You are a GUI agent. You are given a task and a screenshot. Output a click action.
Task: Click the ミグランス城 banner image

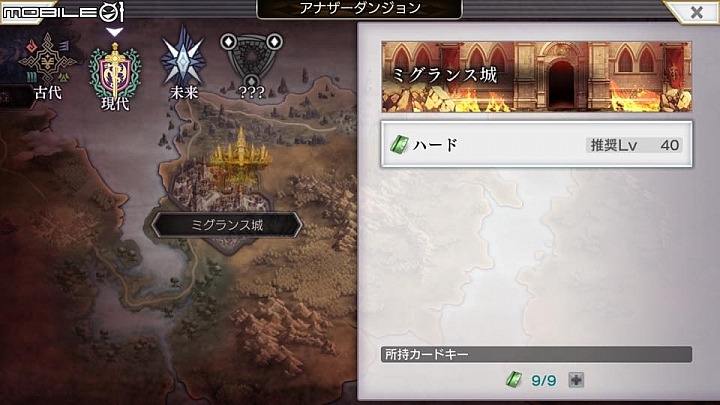[x=536, y=77]
